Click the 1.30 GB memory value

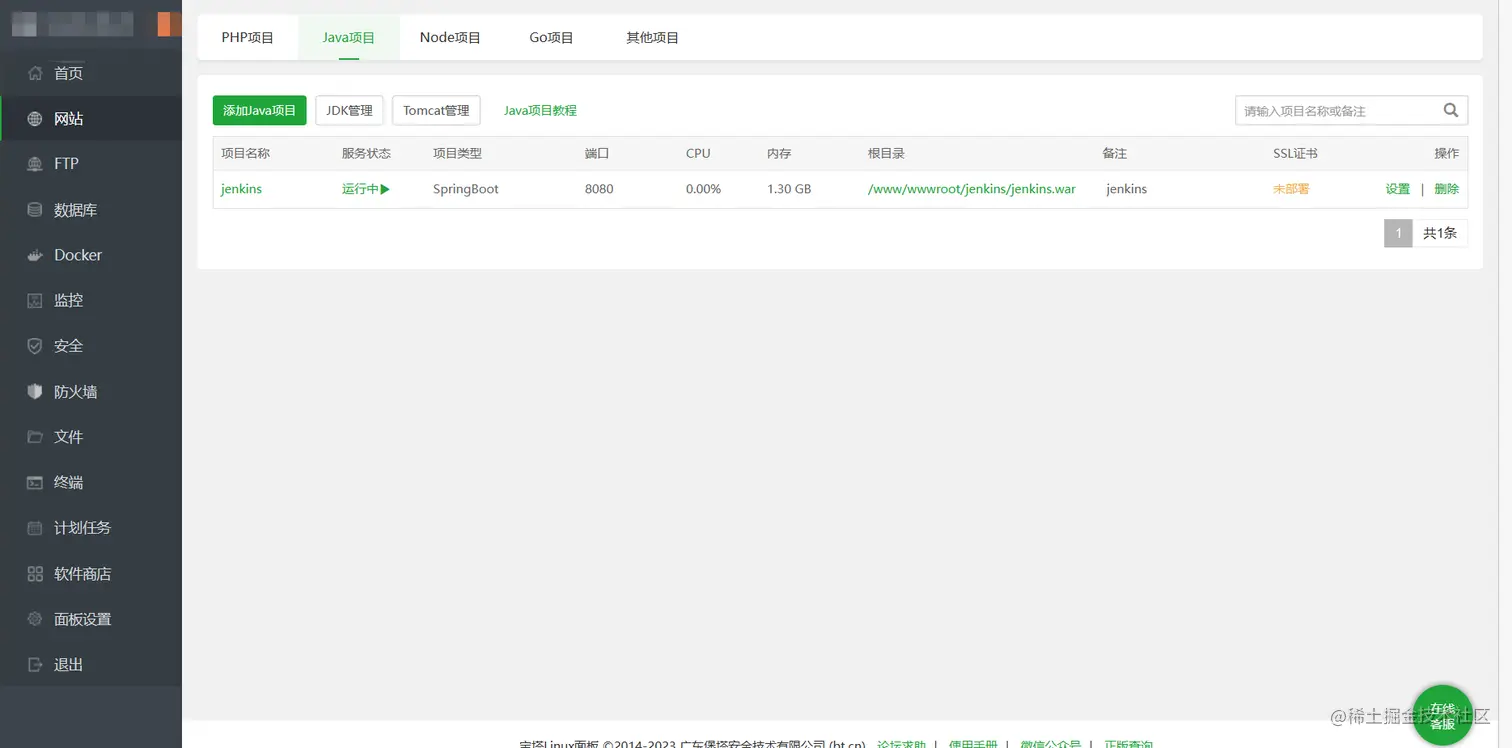(789, 189)
